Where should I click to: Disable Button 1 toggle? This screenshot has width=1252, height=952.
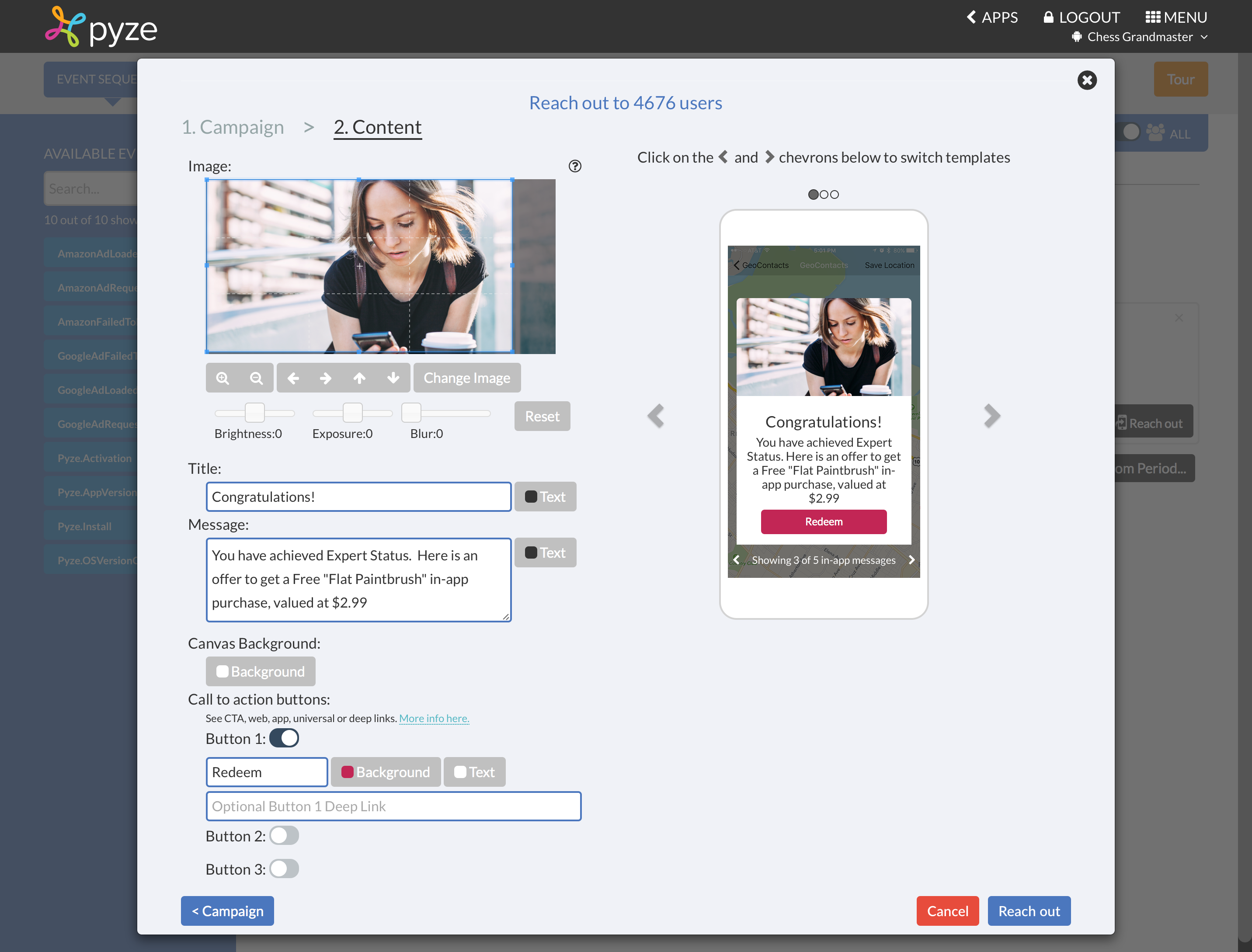tap(284, 738)
